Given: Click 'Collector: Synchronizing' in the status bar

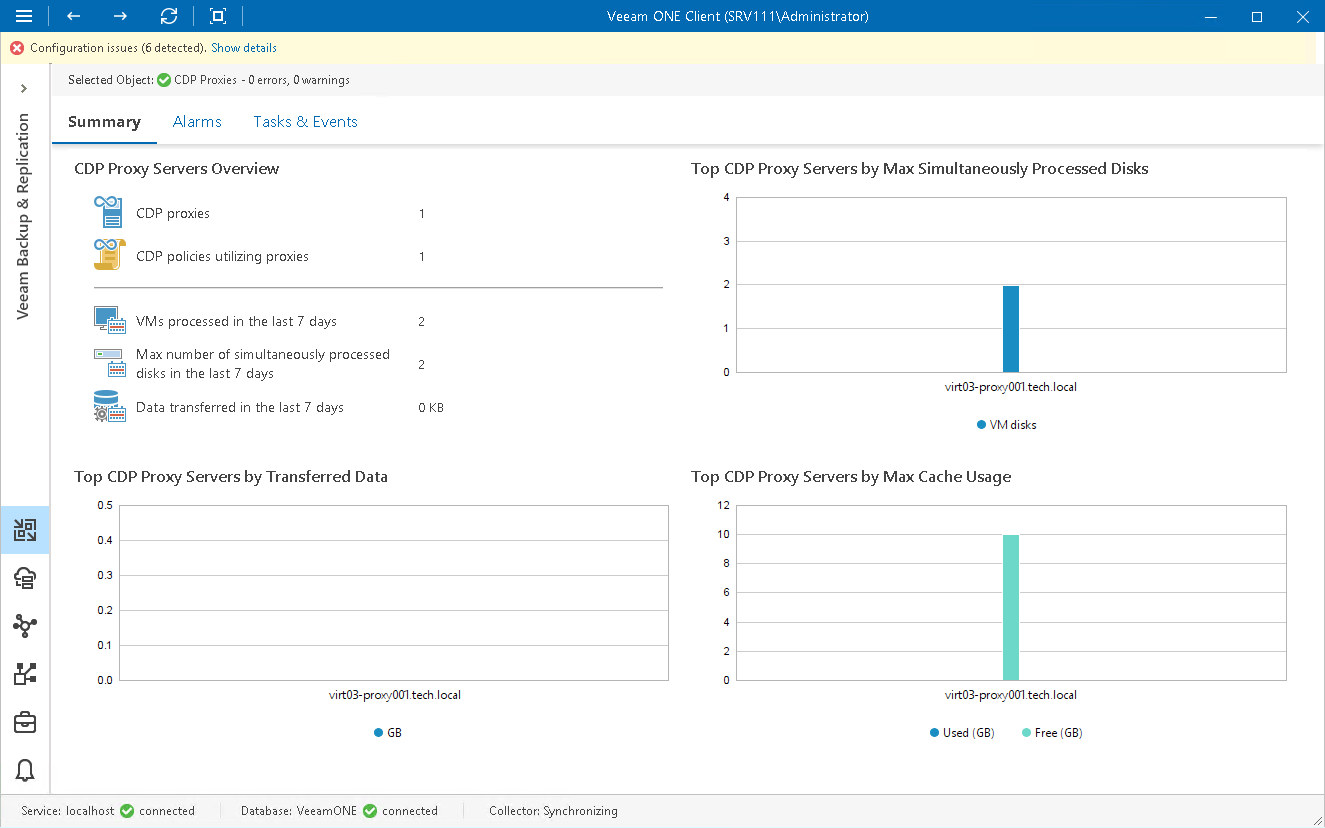Looking at the screenshot, I should click(553, 811).
